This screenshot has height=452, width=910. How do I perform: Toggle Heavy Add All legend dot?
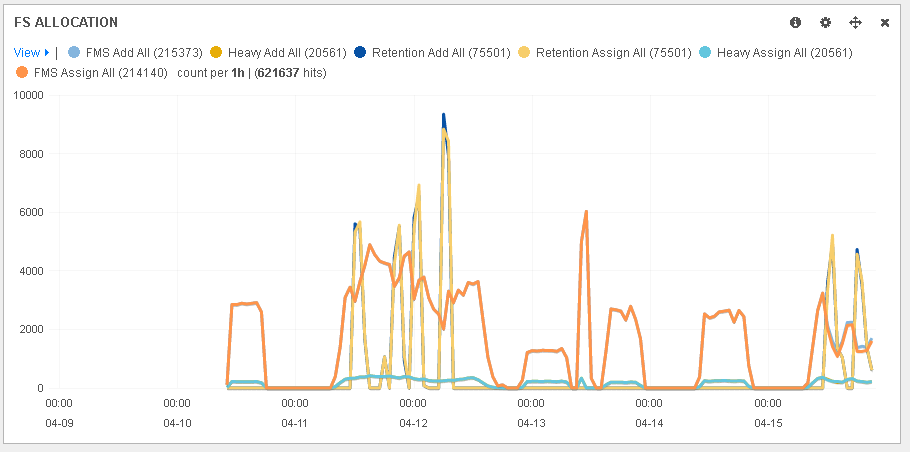(x=216, y=52)
